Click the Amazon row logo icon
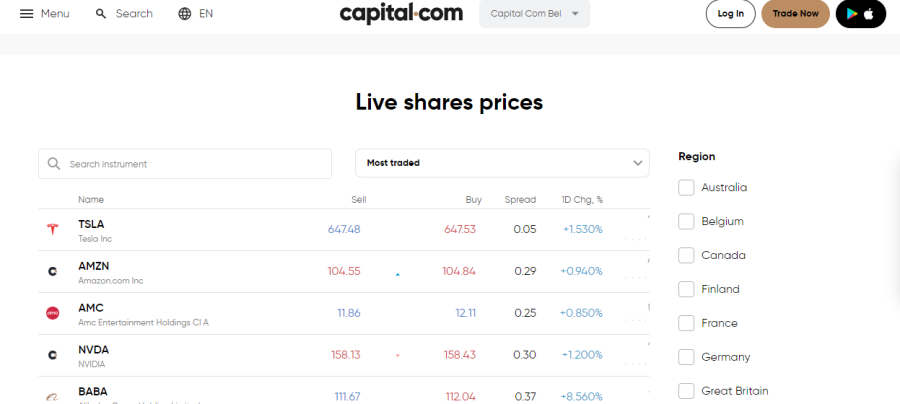The width and height of the screenshot is (900, 404). [52, 271]
